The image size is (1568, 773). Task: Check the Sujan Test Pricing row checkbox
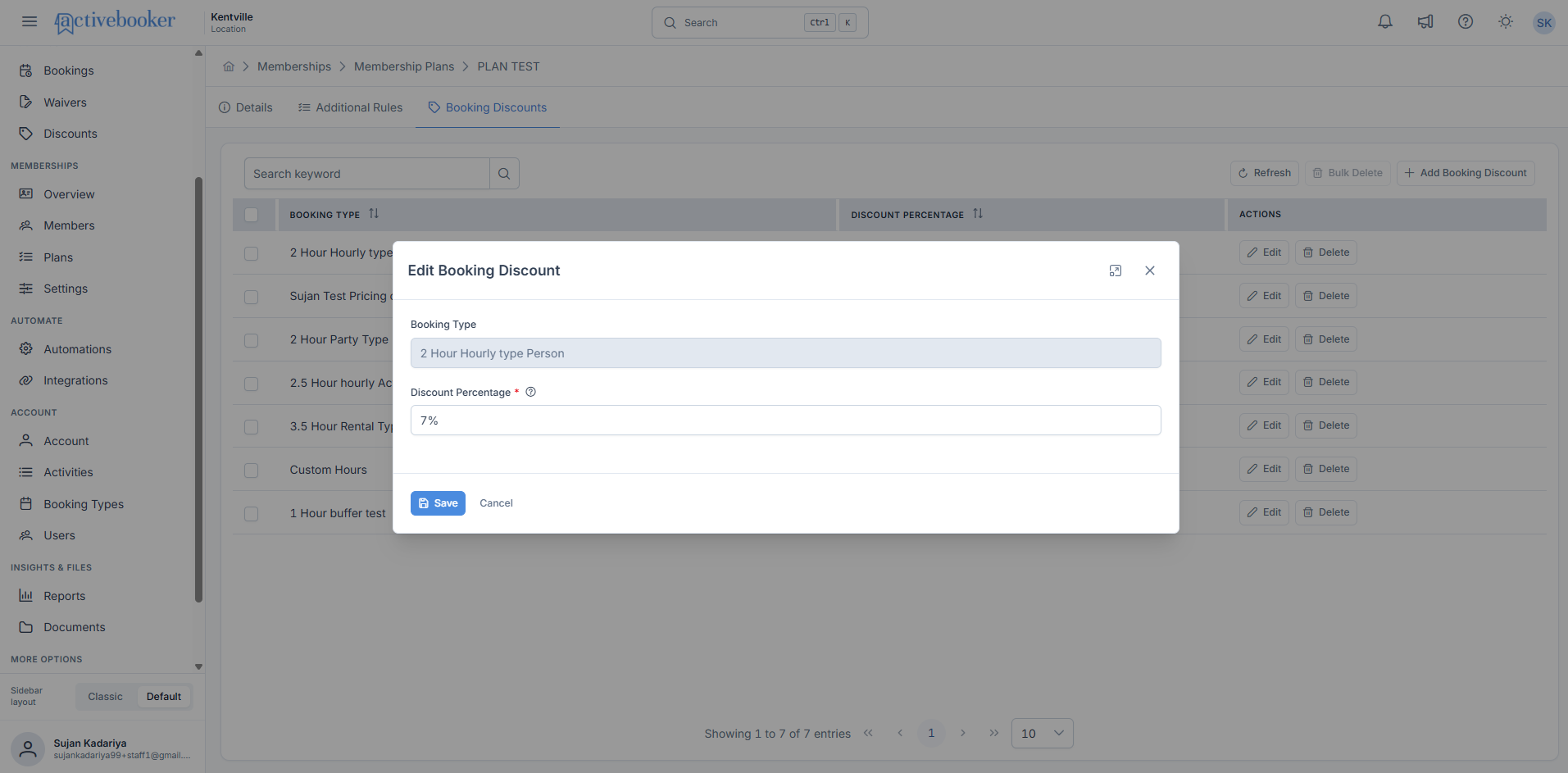pyautogui.click(x=252, y=297)
